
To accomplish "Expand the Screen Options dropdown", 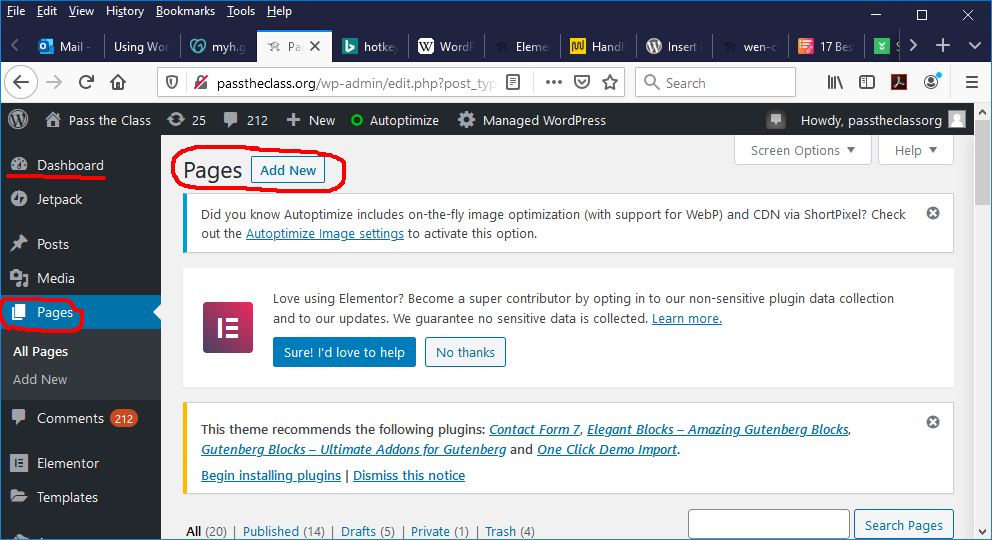I will (803, 150).
